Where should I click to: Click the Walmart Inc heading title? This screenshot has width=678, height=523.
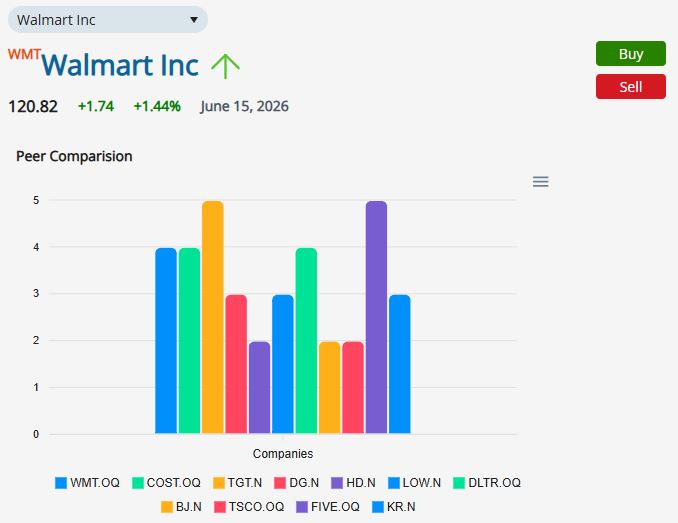[120, 65]
